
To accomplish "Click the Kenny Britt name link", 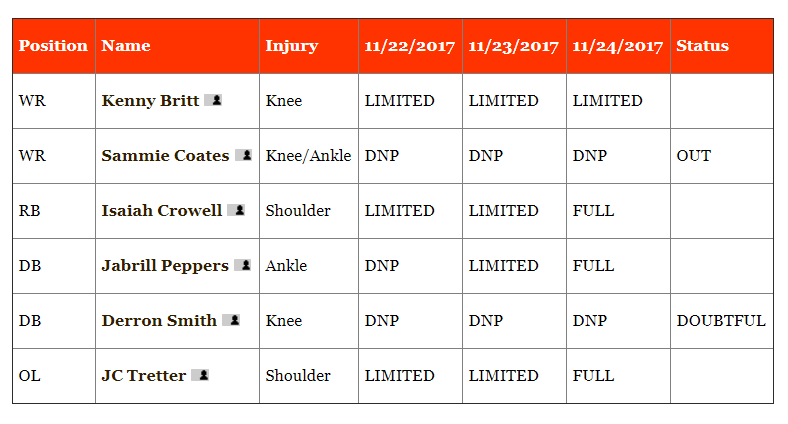I will (x=150, y=100).
